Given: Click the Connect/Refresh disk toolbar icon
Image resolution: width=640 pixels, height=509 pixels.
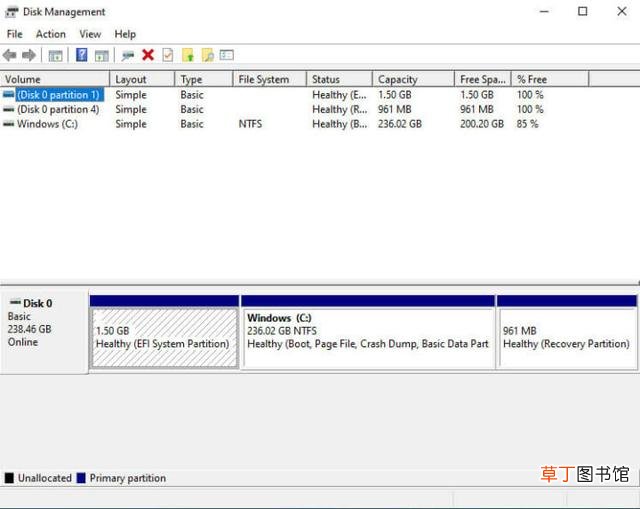Looking at the screenshot, I should pyautogui.click(x=128, y=56).
